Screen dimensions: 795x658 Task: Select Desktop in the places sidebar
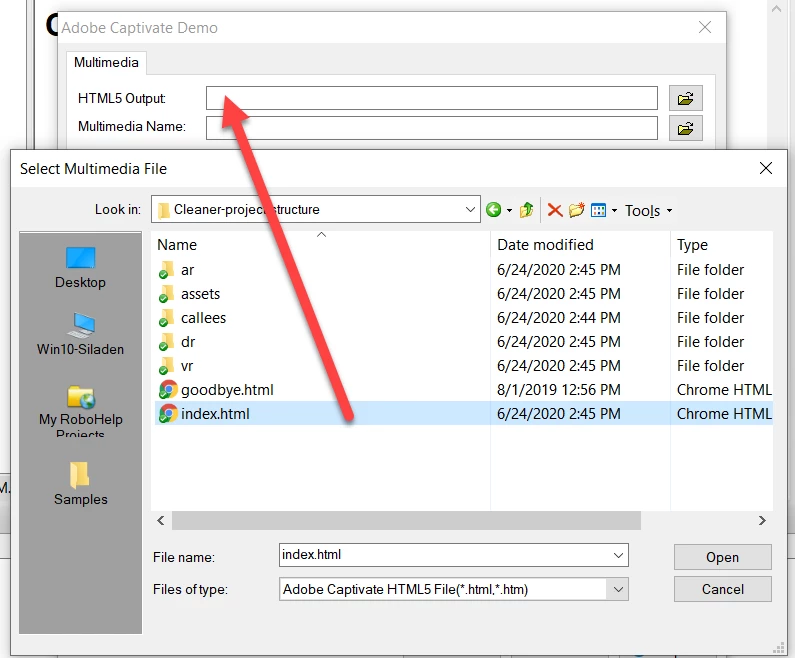(x=80, y=268)
